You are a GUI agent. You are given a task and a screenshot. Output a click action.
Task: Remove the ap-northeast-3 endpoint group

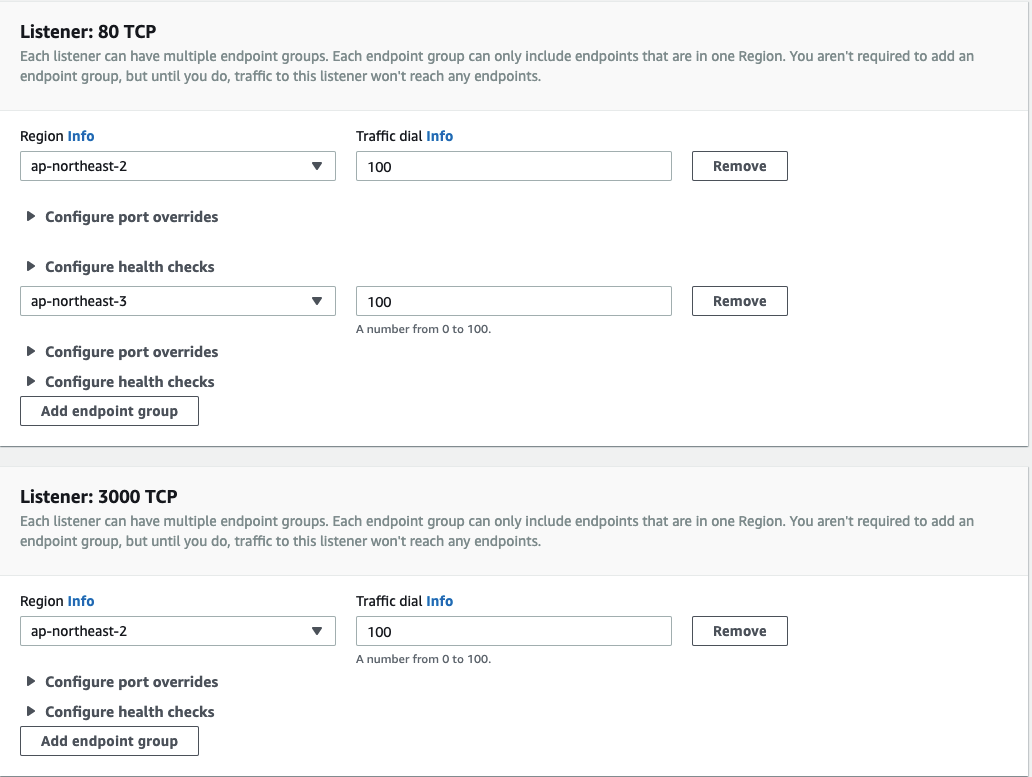click(740, 301)
